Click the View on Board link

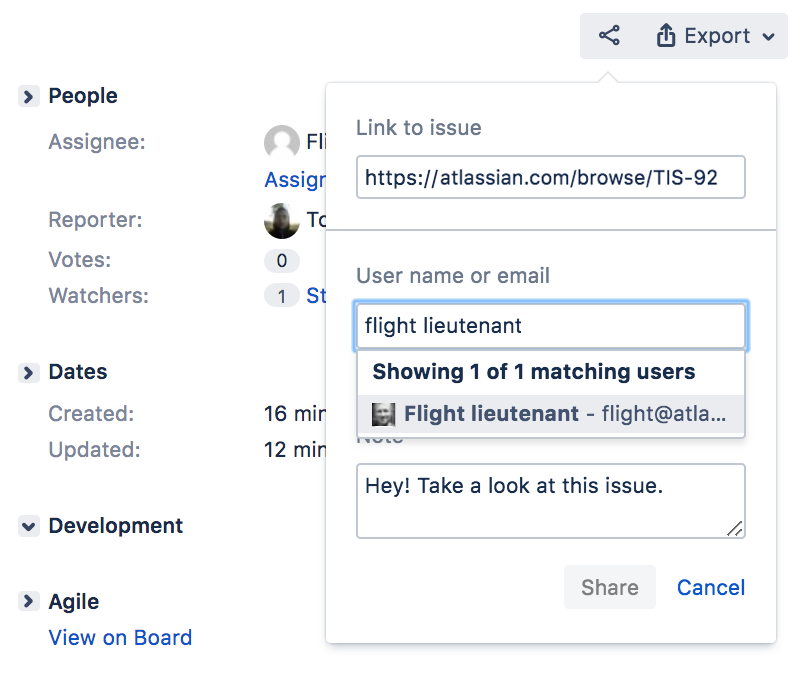(120, 638)
